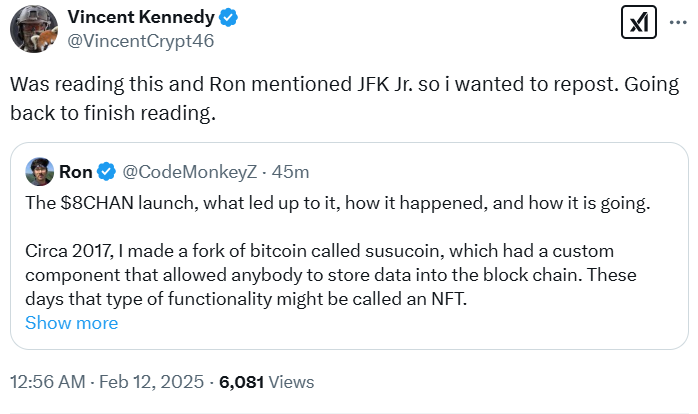
Task: Open the 12:56 AM post timestamp
Action: pyautogui.click(x=50, y=382)
